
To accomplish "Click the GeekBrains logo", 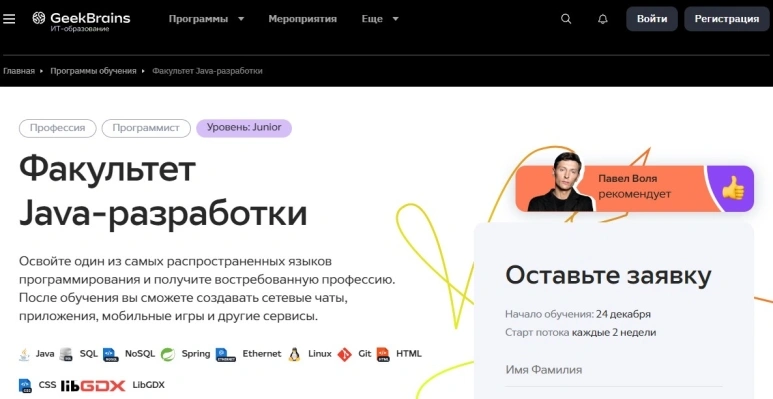I will [x=81, y=21].
